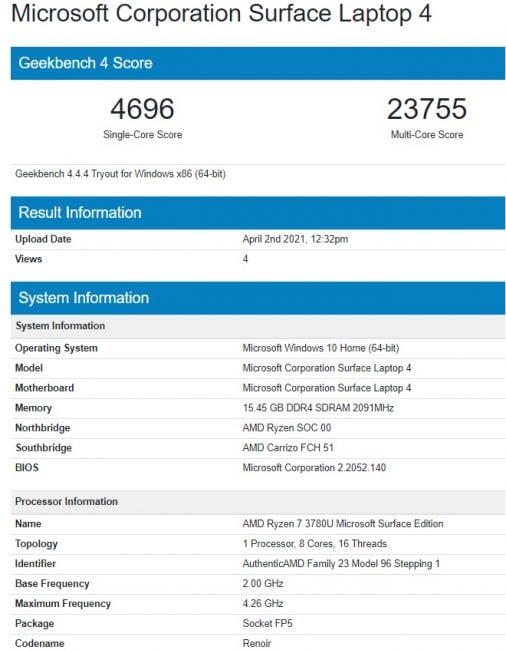Click the Identifier row label
Screen dimensions: 506x650
(x=35, y=563)
